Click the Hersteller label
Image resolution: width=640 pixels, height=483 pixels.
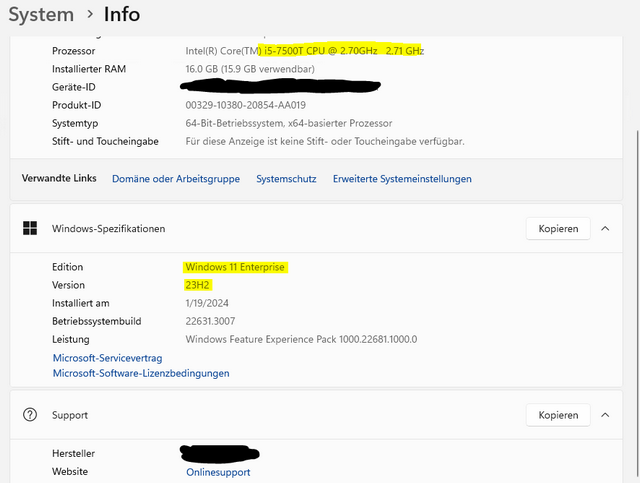[x=73, y=454]
